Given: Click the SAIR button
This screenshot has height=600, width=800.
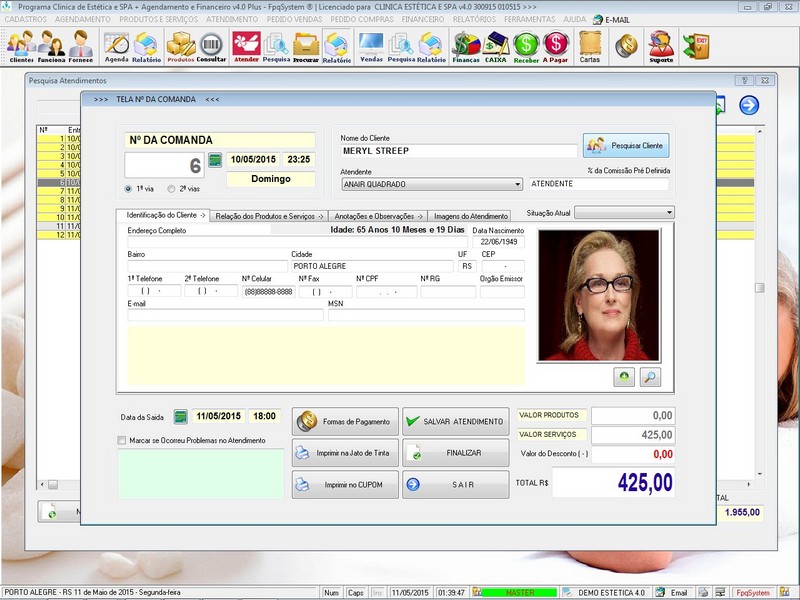Looking at the screenshot, I should (x=456, y=485).
